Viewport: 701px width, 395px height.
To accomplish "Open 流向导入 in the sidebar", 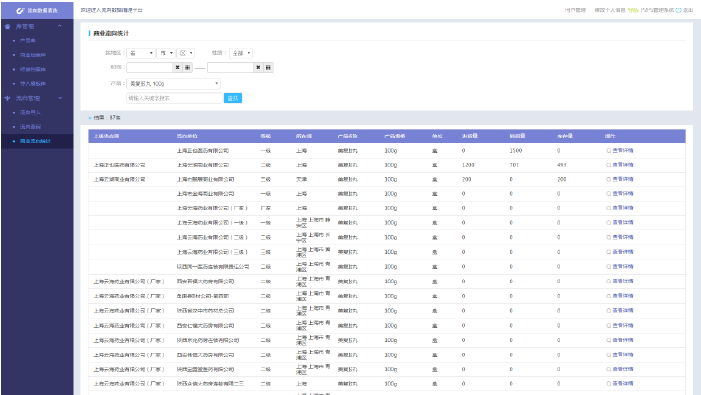I will (30, 112).
